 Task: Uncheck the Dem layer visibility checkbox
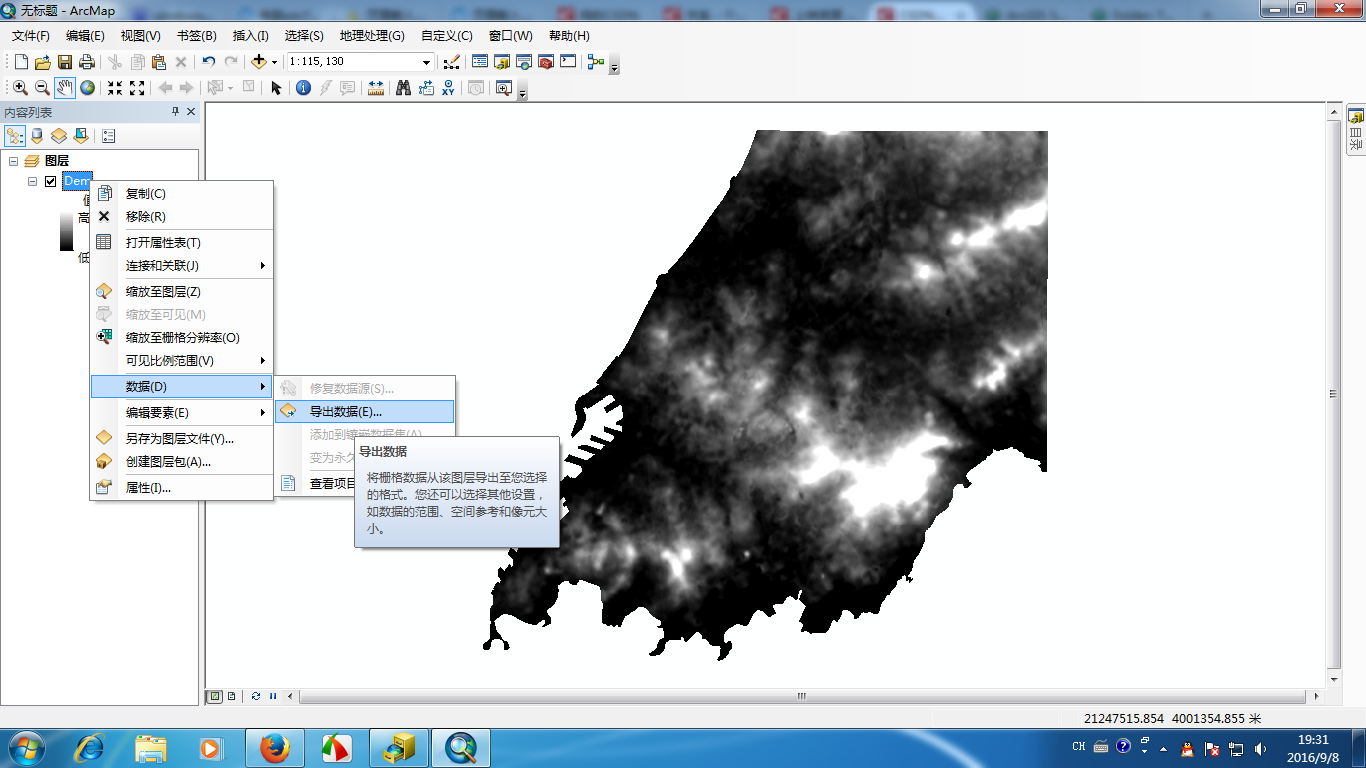[x=49, y=181]
